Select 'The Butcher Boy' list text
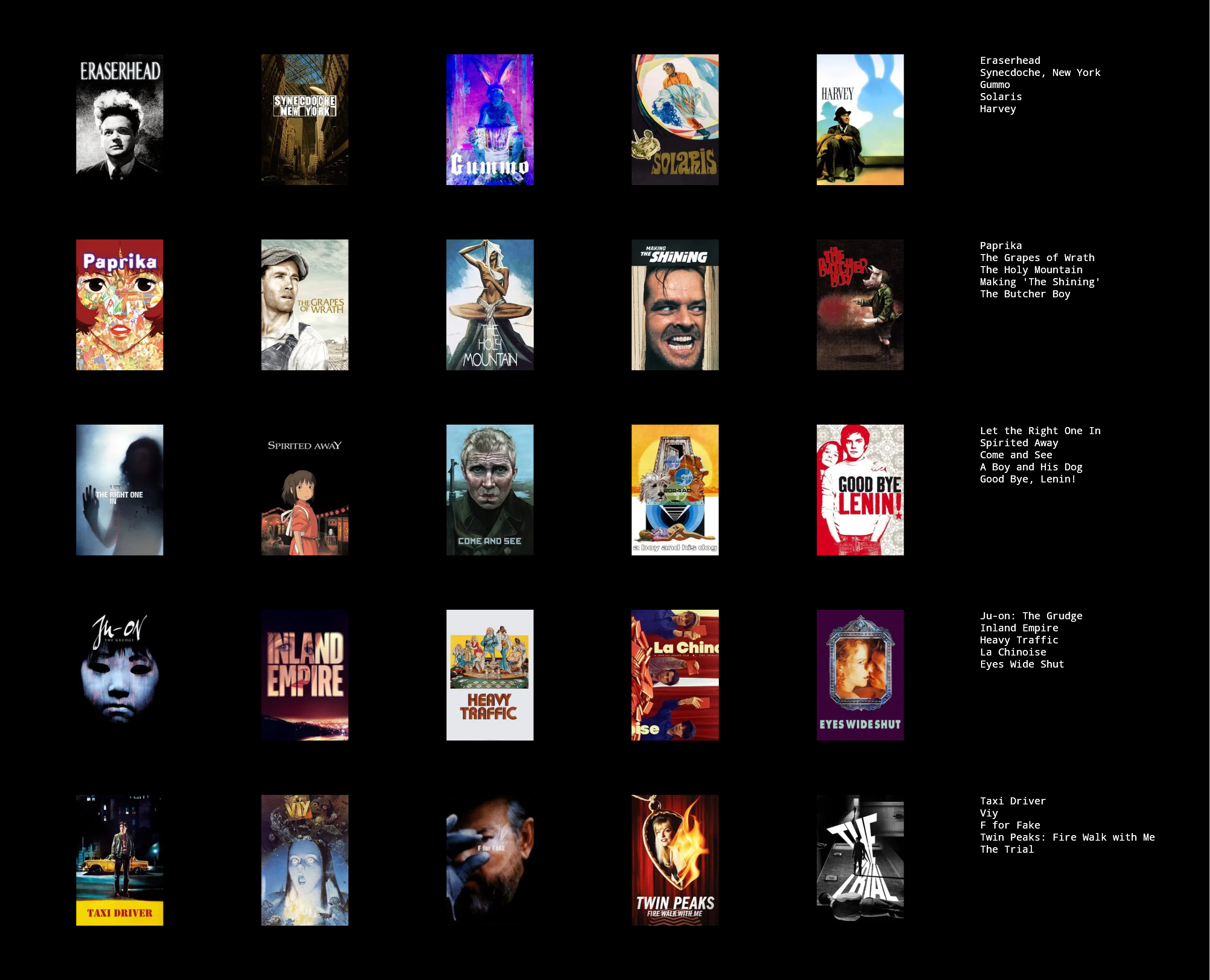The width and height of the screenshot is (1210, 980). coord(1025,294)
